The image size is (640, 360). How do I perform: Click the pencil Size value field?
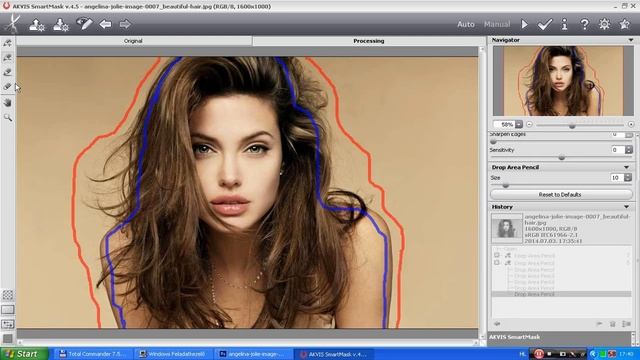click(616, 178)
